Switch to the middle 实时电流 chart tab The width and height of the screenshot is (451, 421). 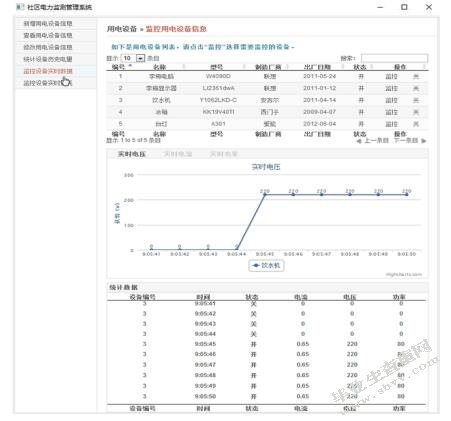click(178, 154)
